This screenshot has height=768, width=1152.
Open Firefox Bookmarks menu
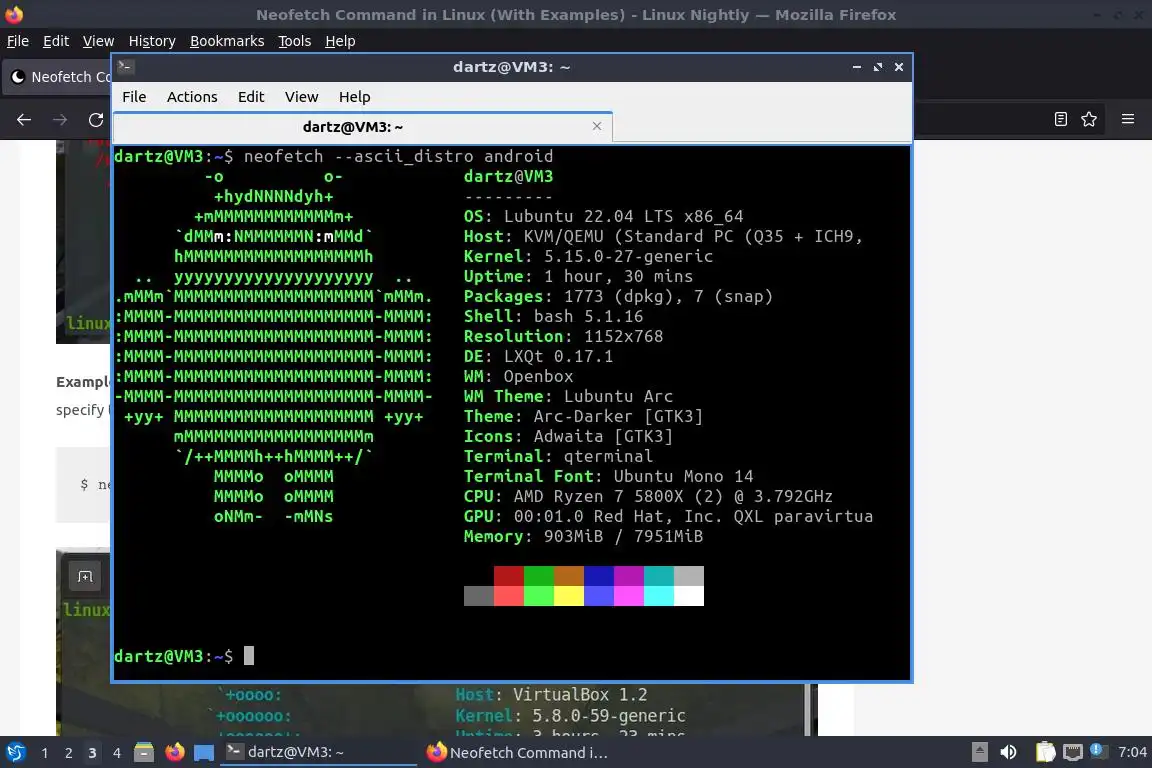click(227, 41)
